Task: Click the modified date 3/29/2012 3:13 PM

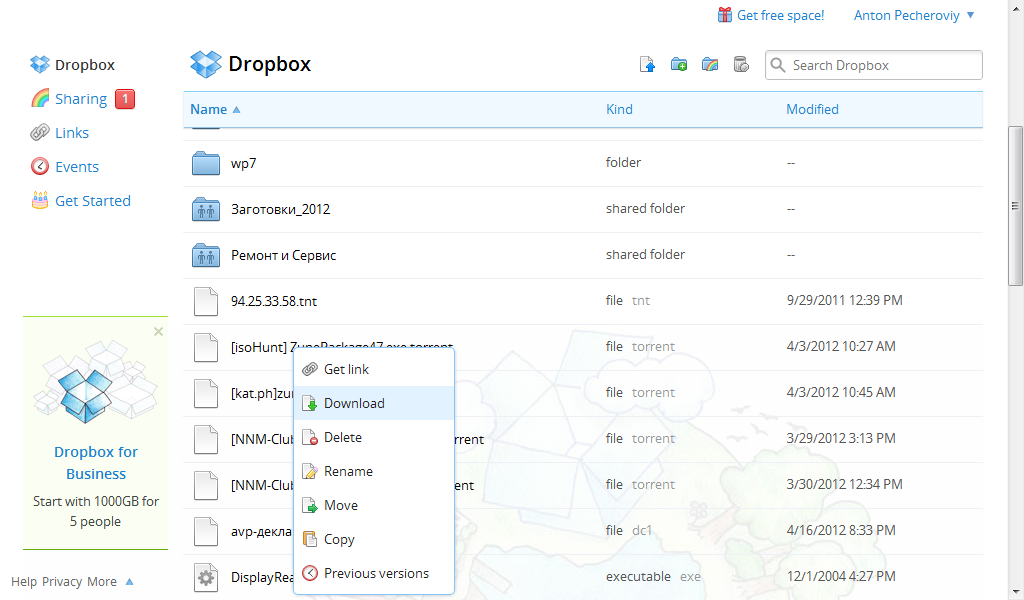Action: (x=841, y=438)
